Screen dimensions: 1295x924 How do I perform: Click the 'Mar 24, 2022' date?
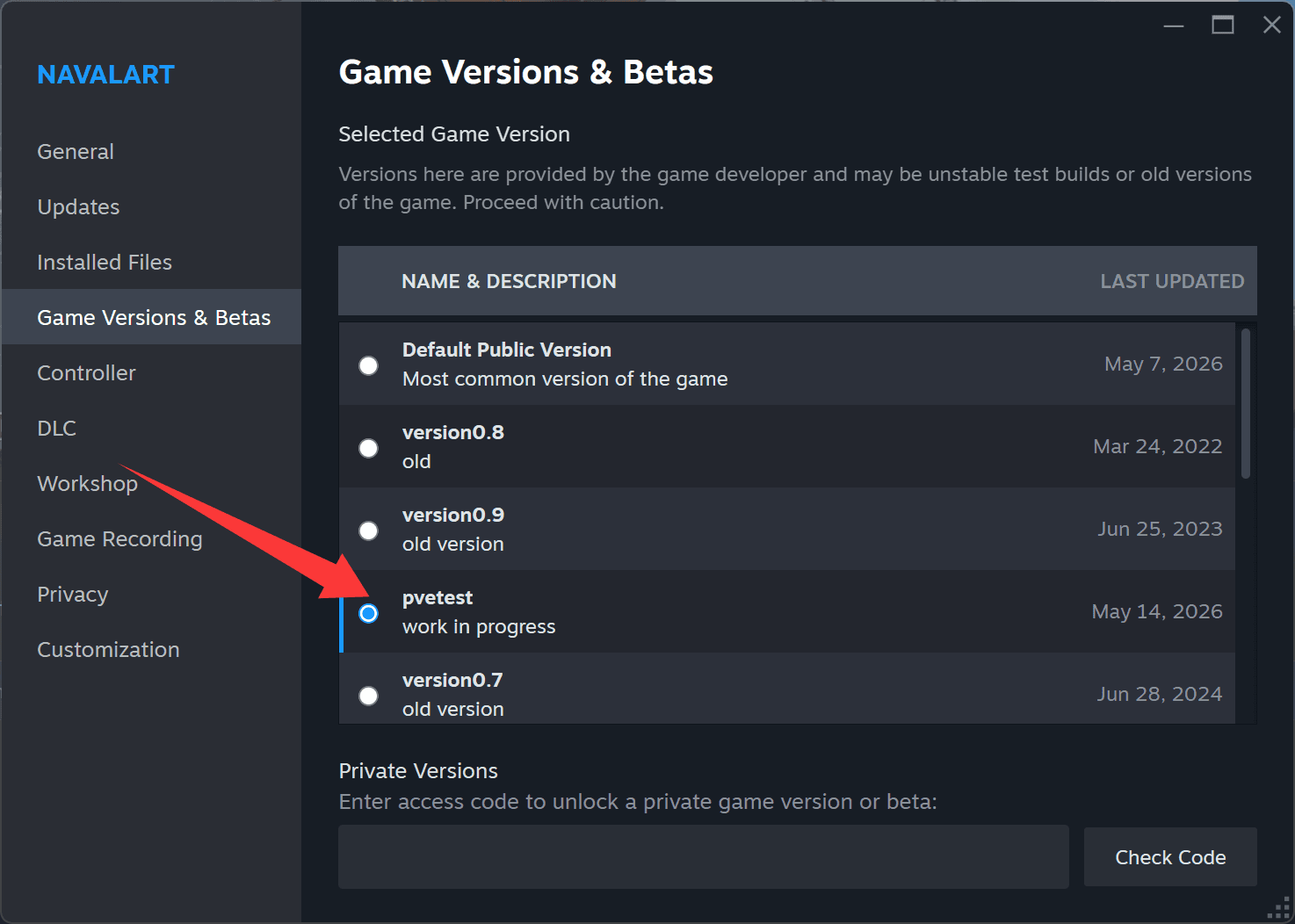[x=1158, y=446]
